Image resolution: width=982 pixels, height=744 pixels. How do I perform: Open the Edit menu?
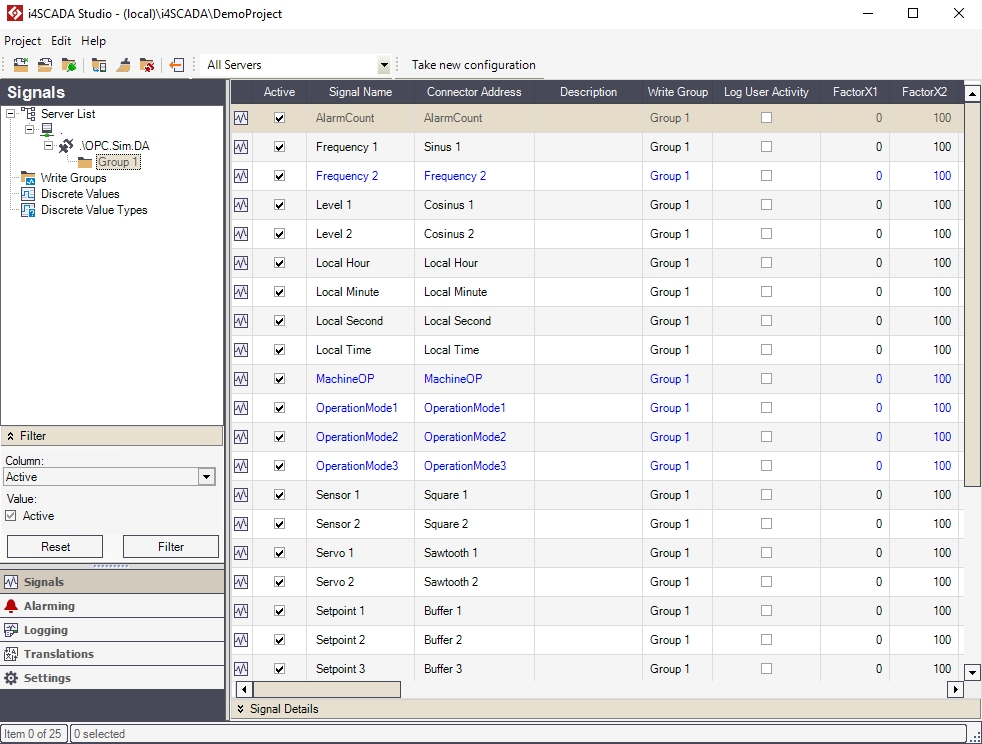click(61, 41)
